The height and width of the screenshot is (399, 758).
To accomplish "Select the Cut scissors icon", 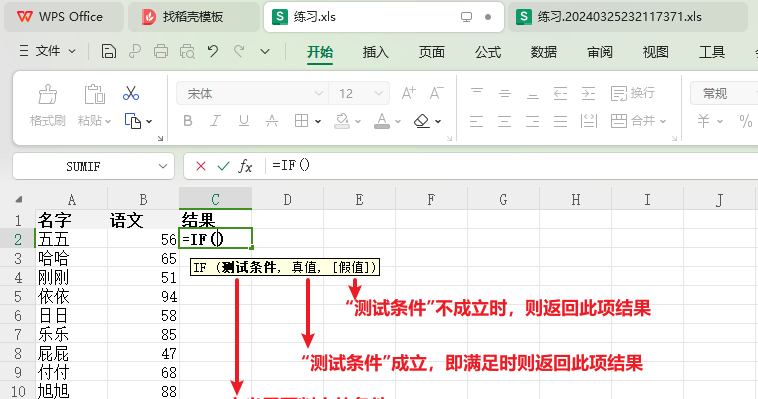I will coord(131,93).
